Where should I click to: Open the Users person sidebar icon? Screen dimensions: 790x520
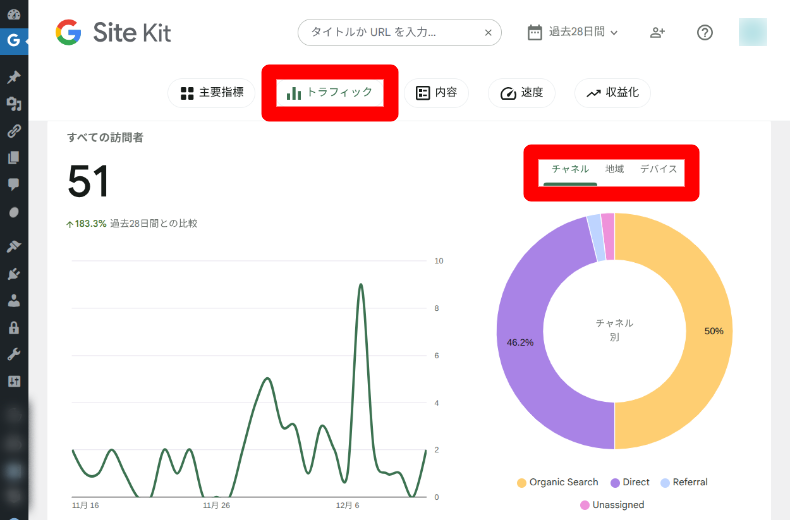[x=14, y=301]
